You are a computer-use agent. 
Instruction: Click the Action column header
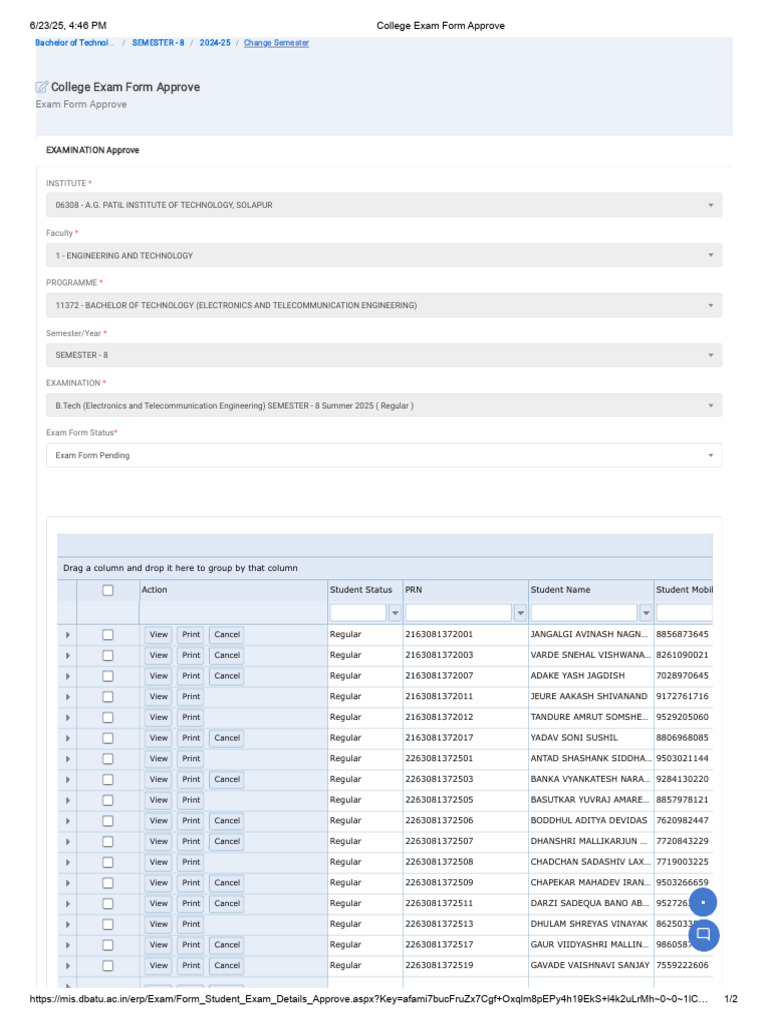(155, 590)
